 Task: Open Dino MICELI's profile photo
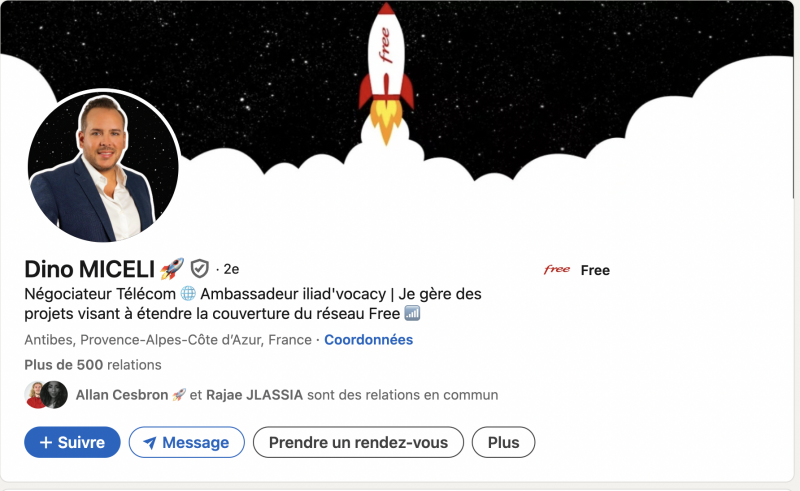[x=104, y=165]
